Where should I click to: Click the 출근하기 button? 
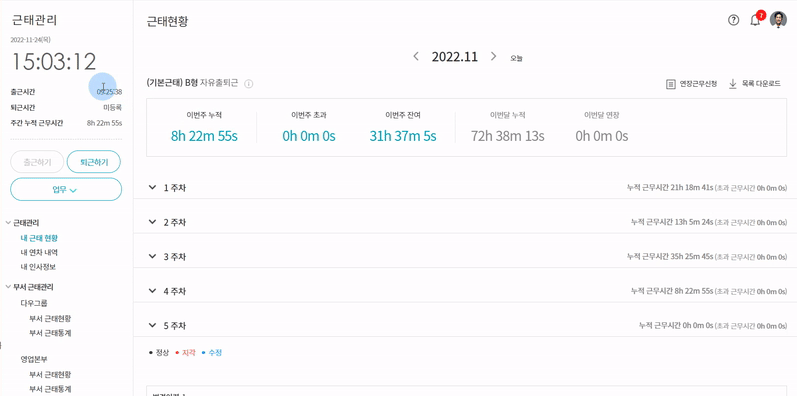[x=37, y=162]
